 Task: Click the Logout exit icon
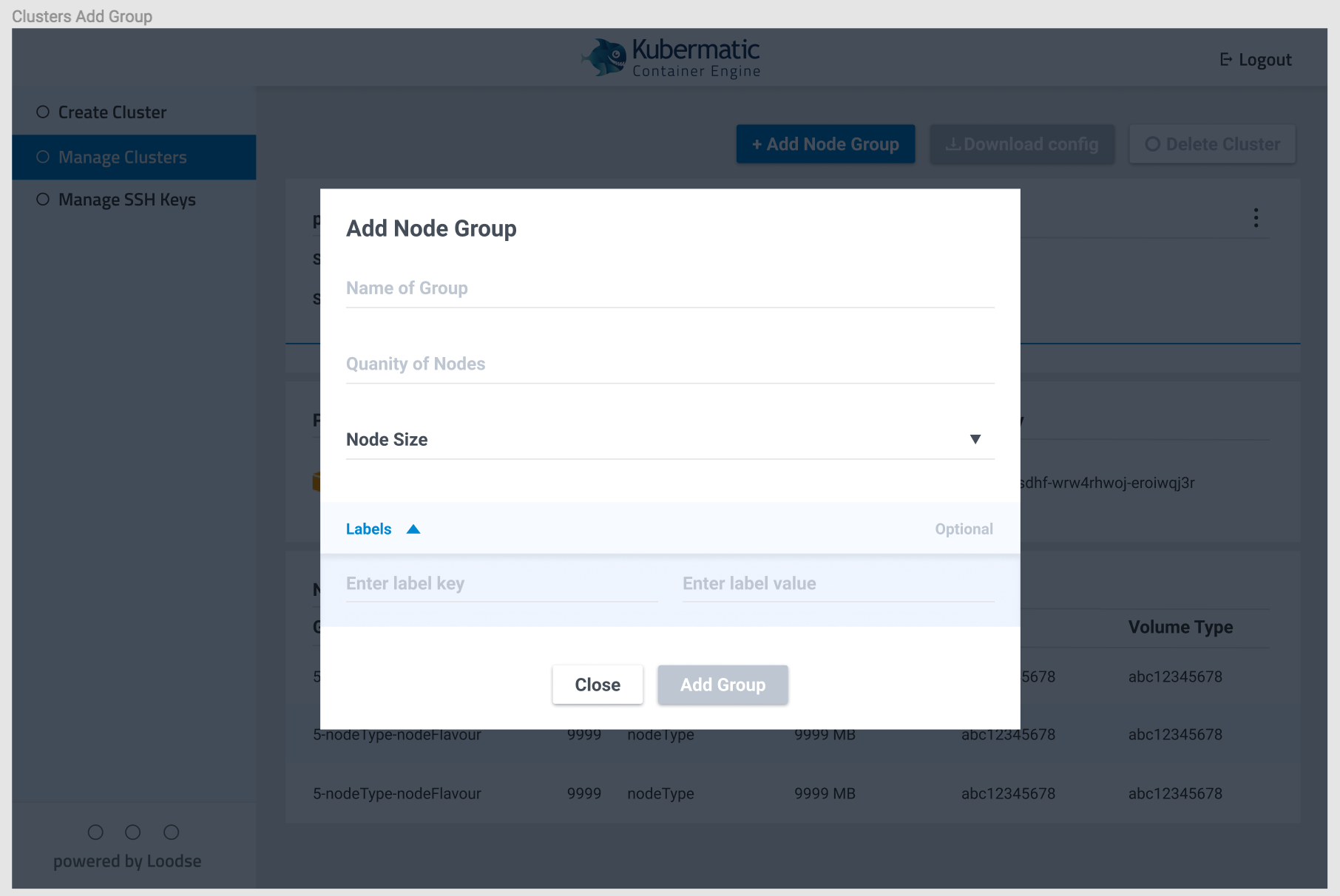(1225, 60)
